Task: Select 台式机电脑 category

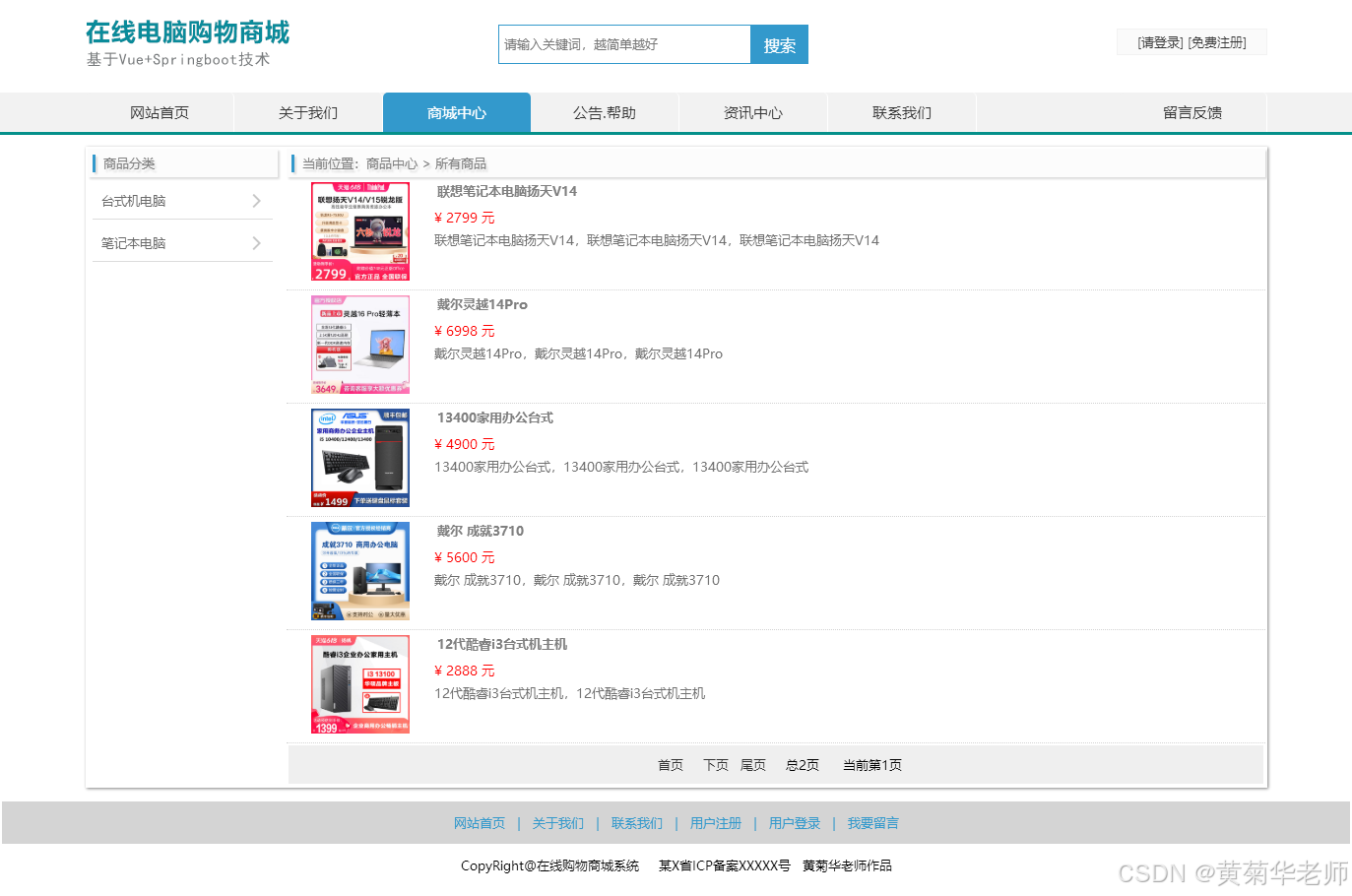Action: click(x=133, y=201)
